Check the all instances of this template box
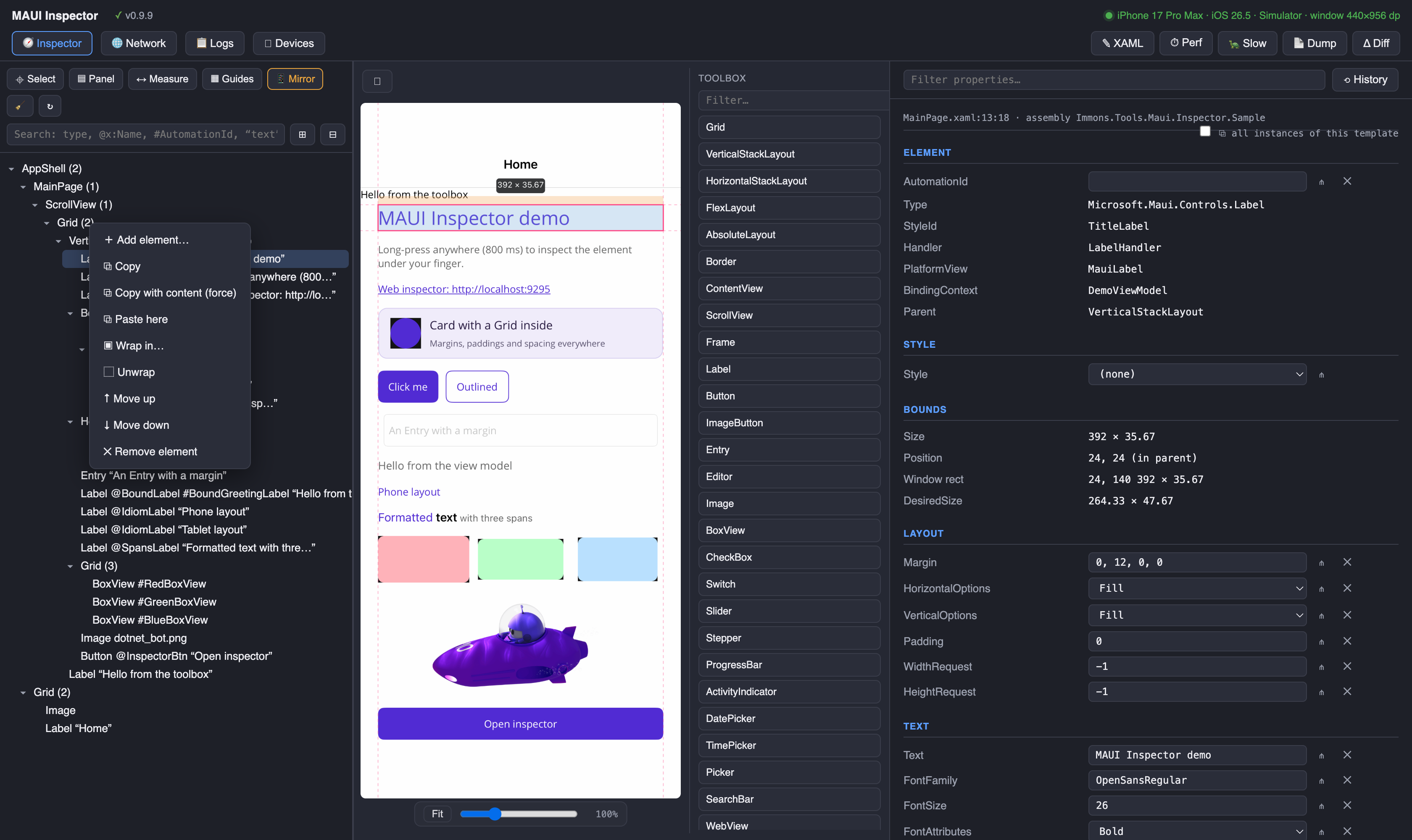Screen dimensions: 1412x840 point(1205,131)
